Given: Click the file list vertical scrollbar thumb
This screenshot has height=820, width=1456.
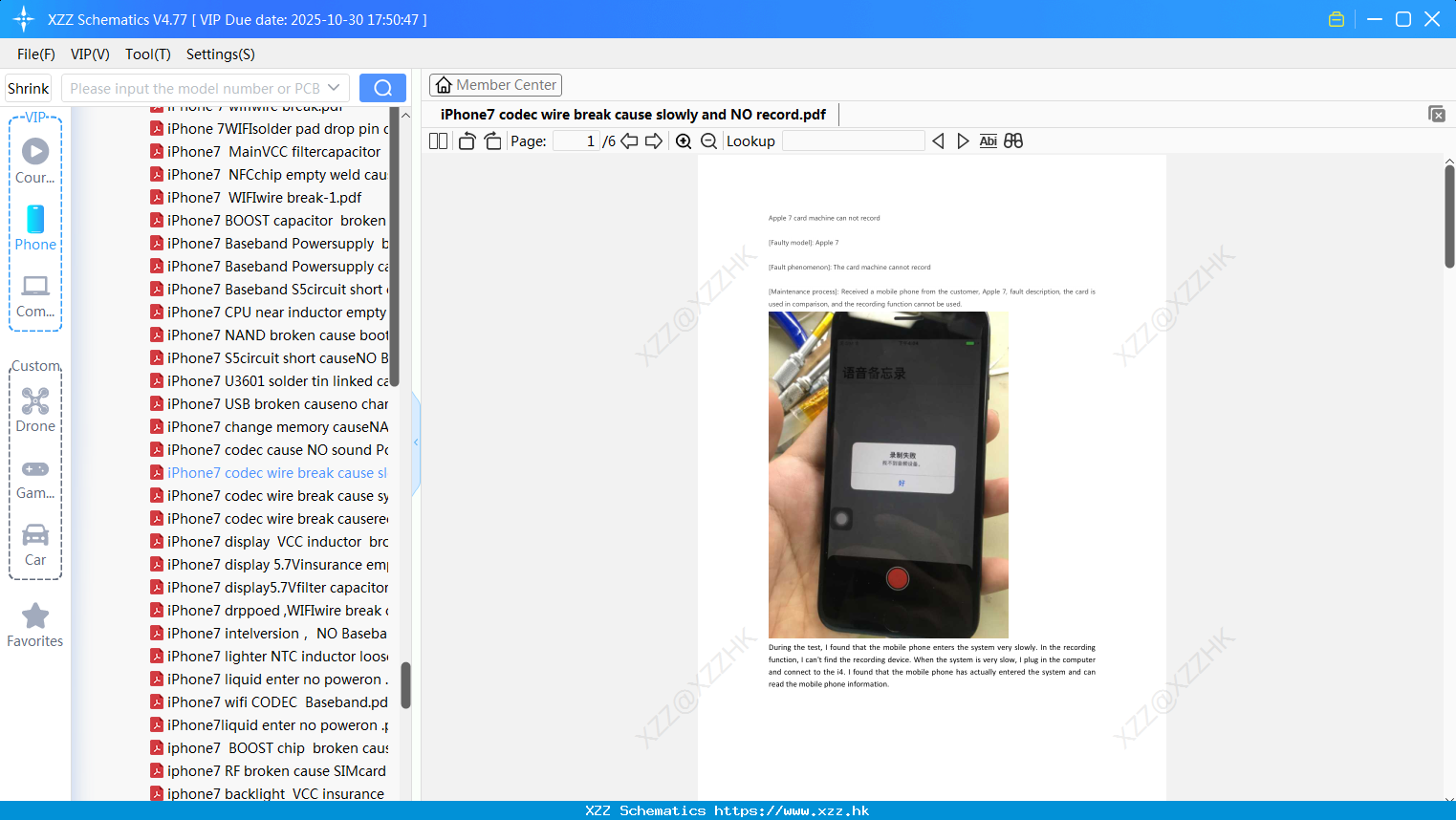Looking at the screenshot, I should 405,685.
